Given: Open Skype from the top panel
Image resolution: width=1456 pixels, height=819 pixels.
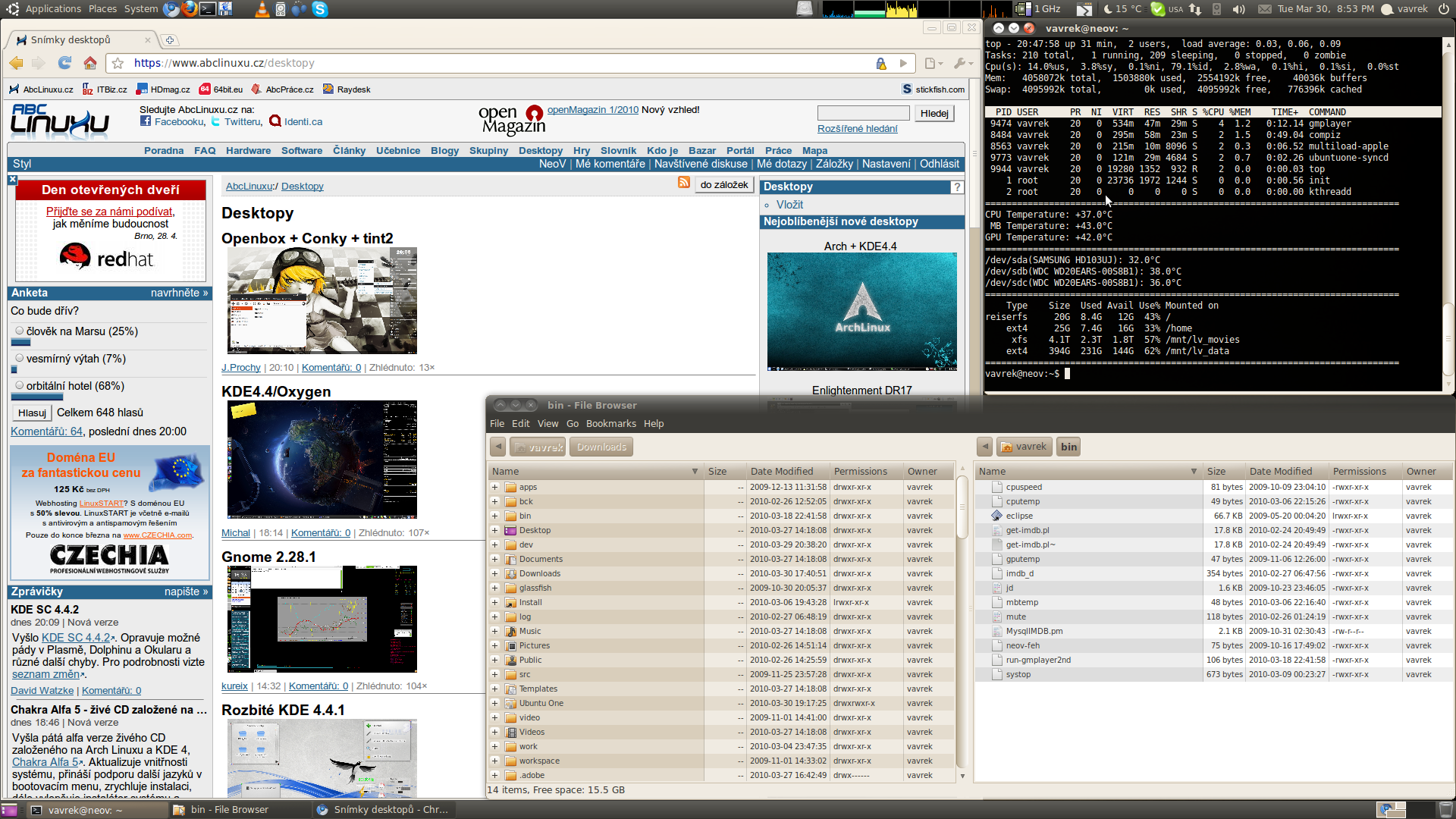Looking at the screenshot, I should [x=320, y=9].
